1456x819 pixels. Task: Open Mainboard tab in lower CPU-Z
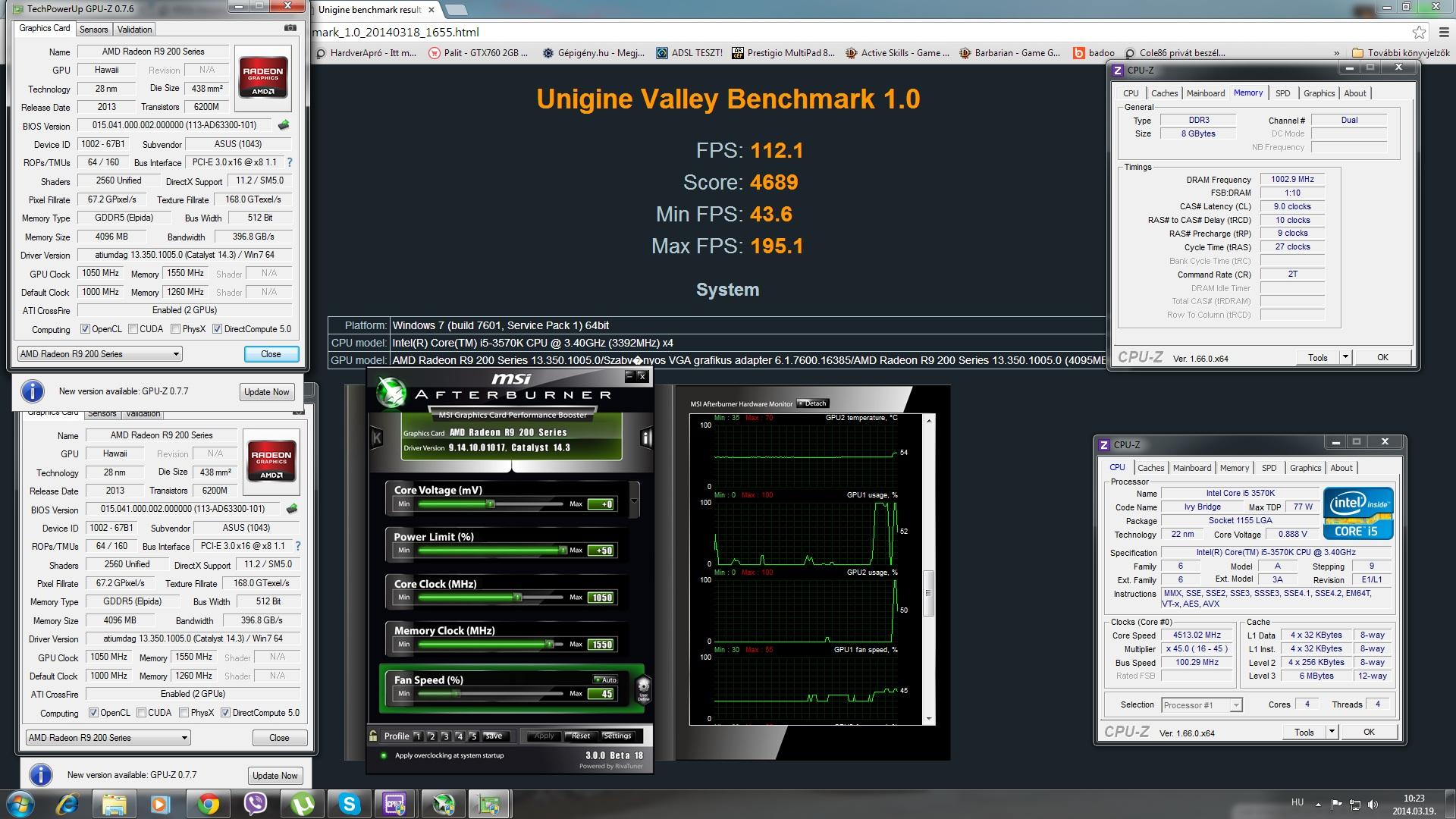(1192, 468)
